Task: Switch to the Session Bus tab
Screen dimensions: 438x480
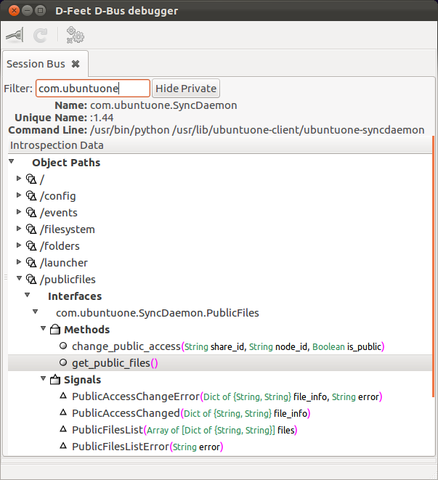Action: pos(36,64)
